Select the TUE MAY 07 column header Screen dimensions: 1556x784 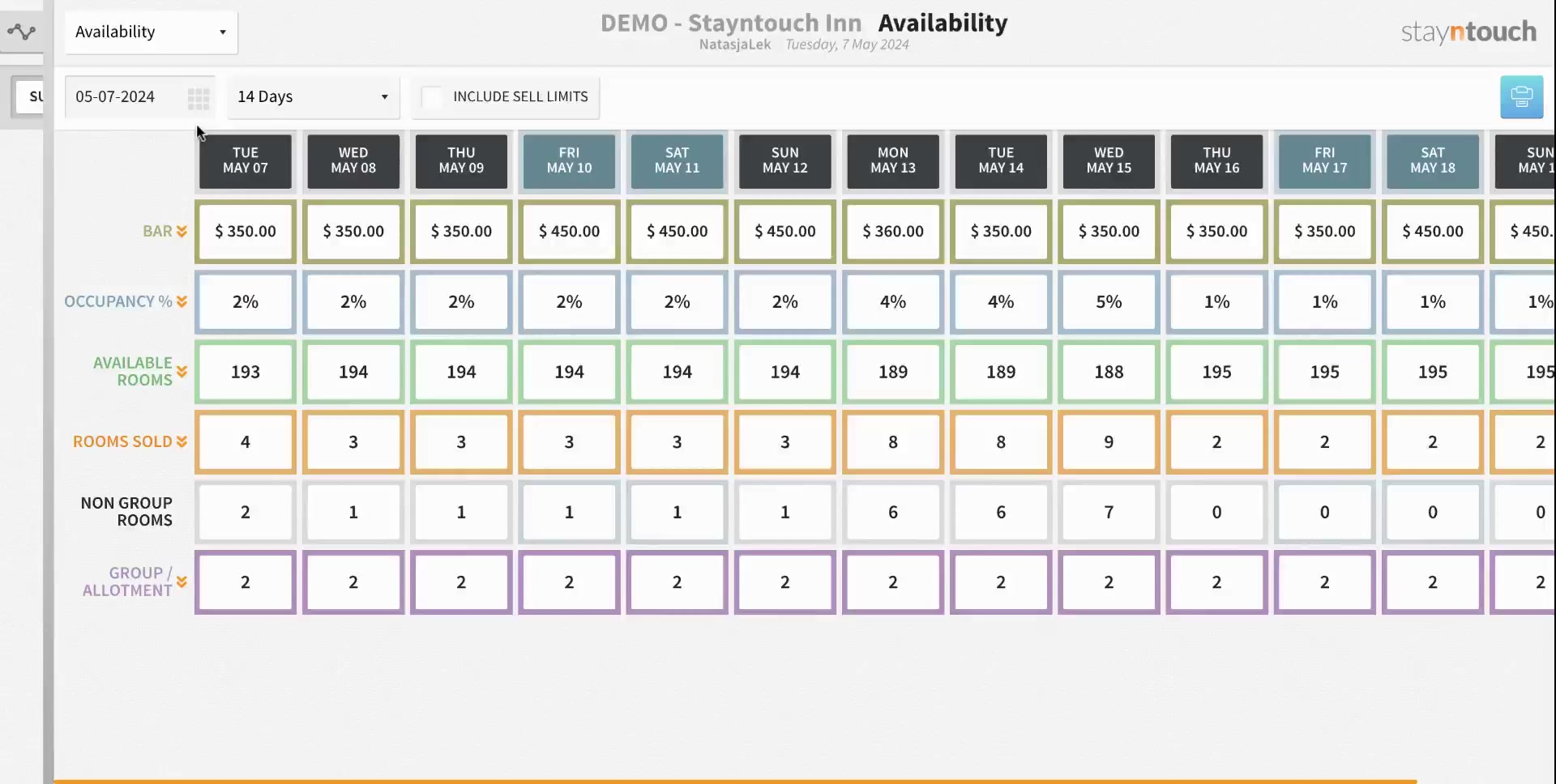pos(246,161)
